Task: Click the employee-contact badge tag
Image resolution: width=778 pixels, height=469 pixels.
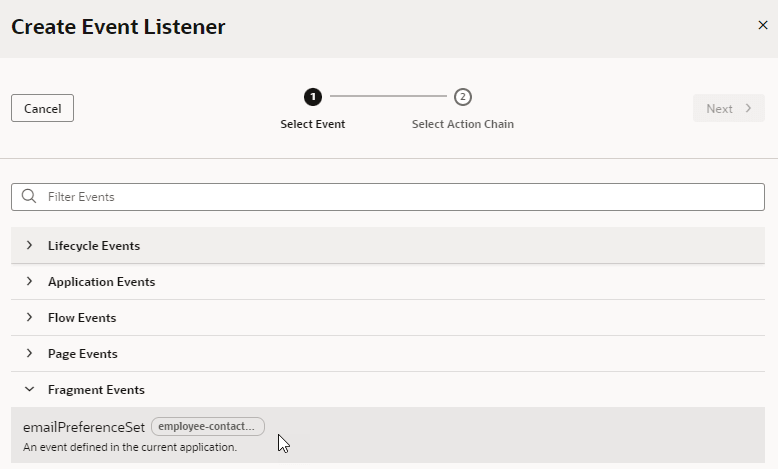Action: pyautogui.click(x=207, y=427)
